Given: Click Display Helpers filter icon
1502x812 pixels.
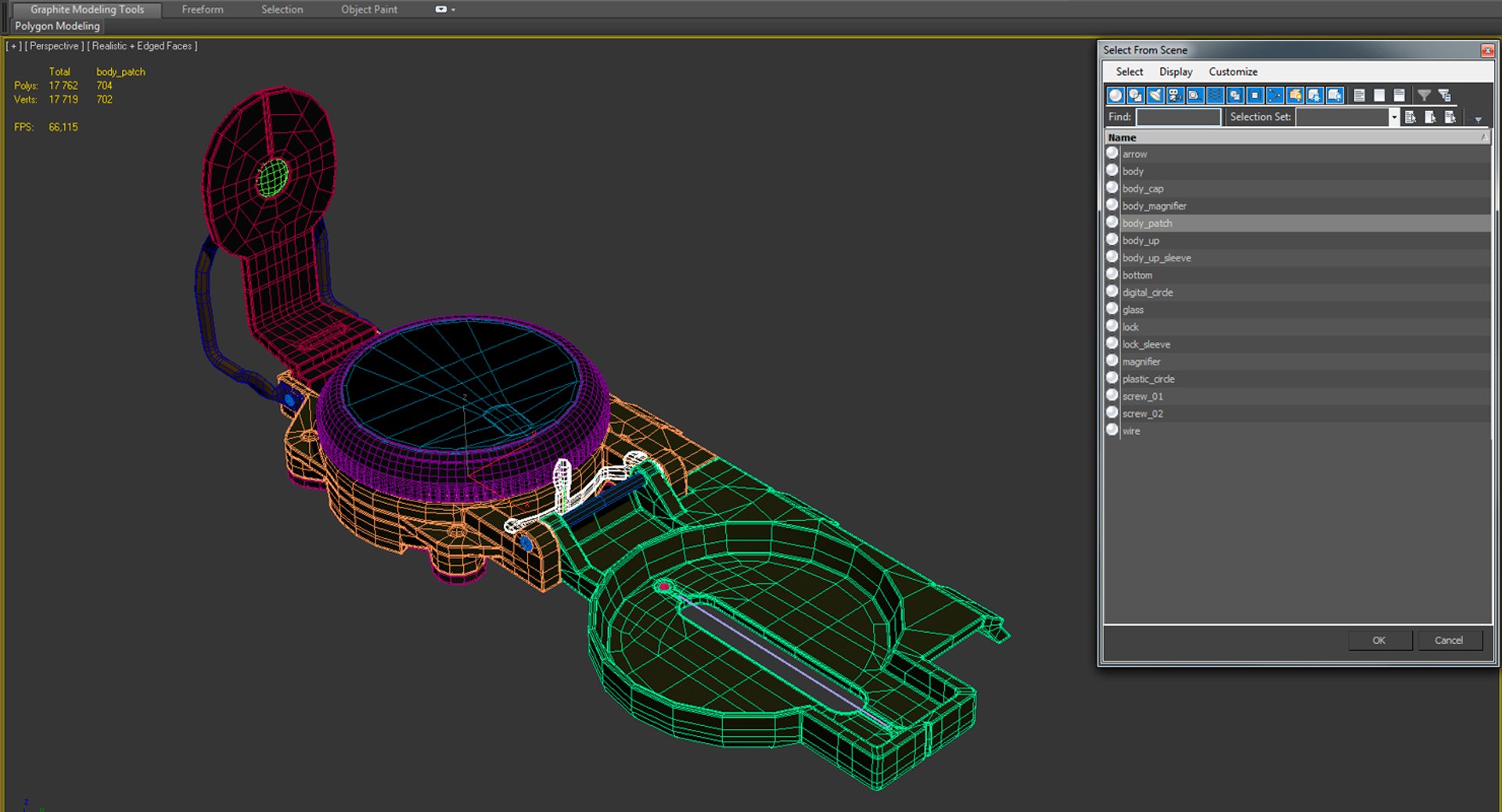Looking at the screenshot, I should (1195, 95).
